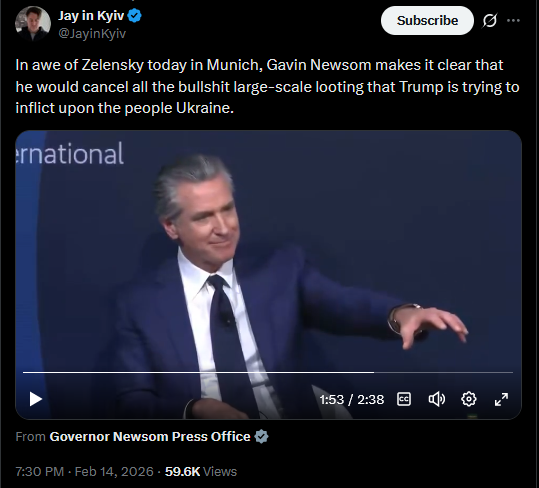Click the Subscribe button
Screen dimensions: 539x488
[427, 21]
